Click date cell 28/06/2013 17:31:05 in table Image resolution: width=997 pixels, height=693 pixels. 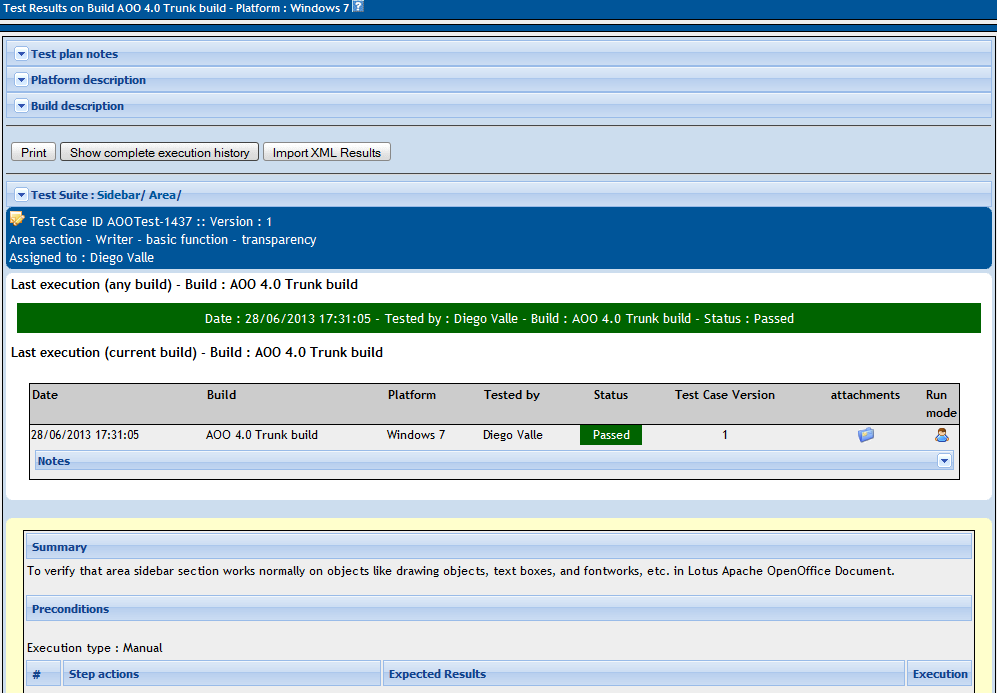pos(85,435)
